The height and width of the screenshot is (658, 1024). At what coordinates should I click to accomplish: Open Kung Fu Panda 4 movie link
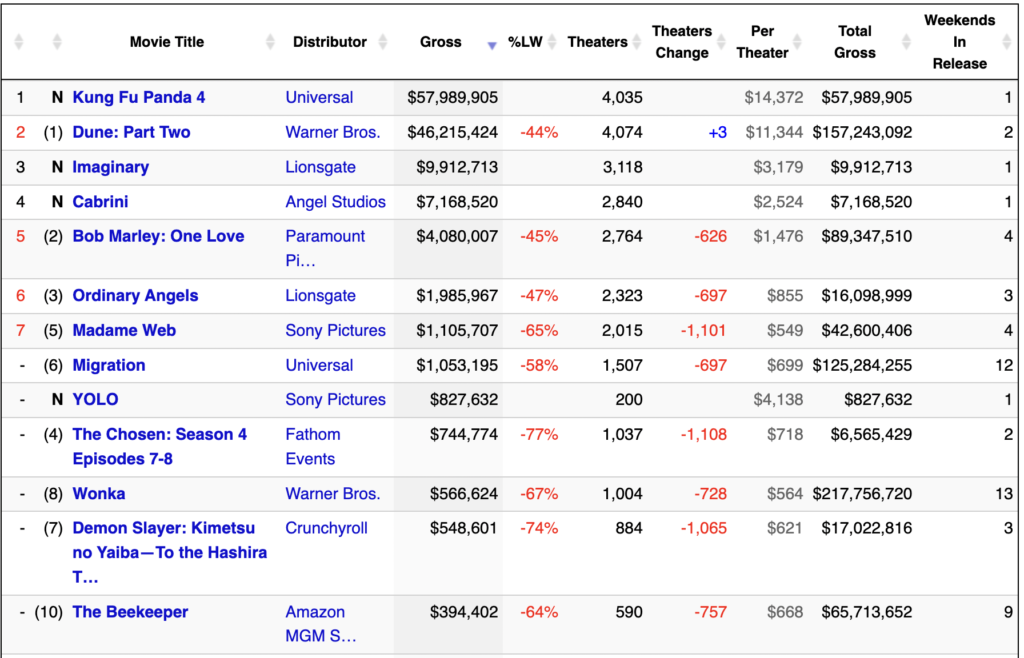coord(138,97)
